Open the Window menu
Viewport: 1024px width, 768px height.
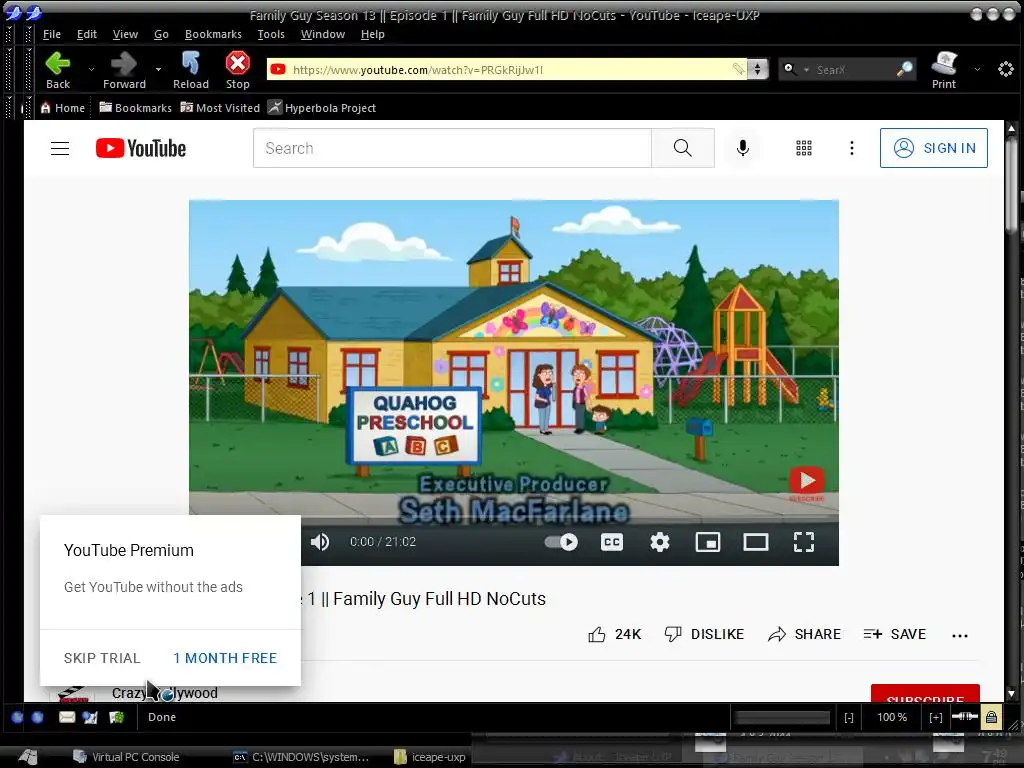pyautogui.click(x=323, y=34)
